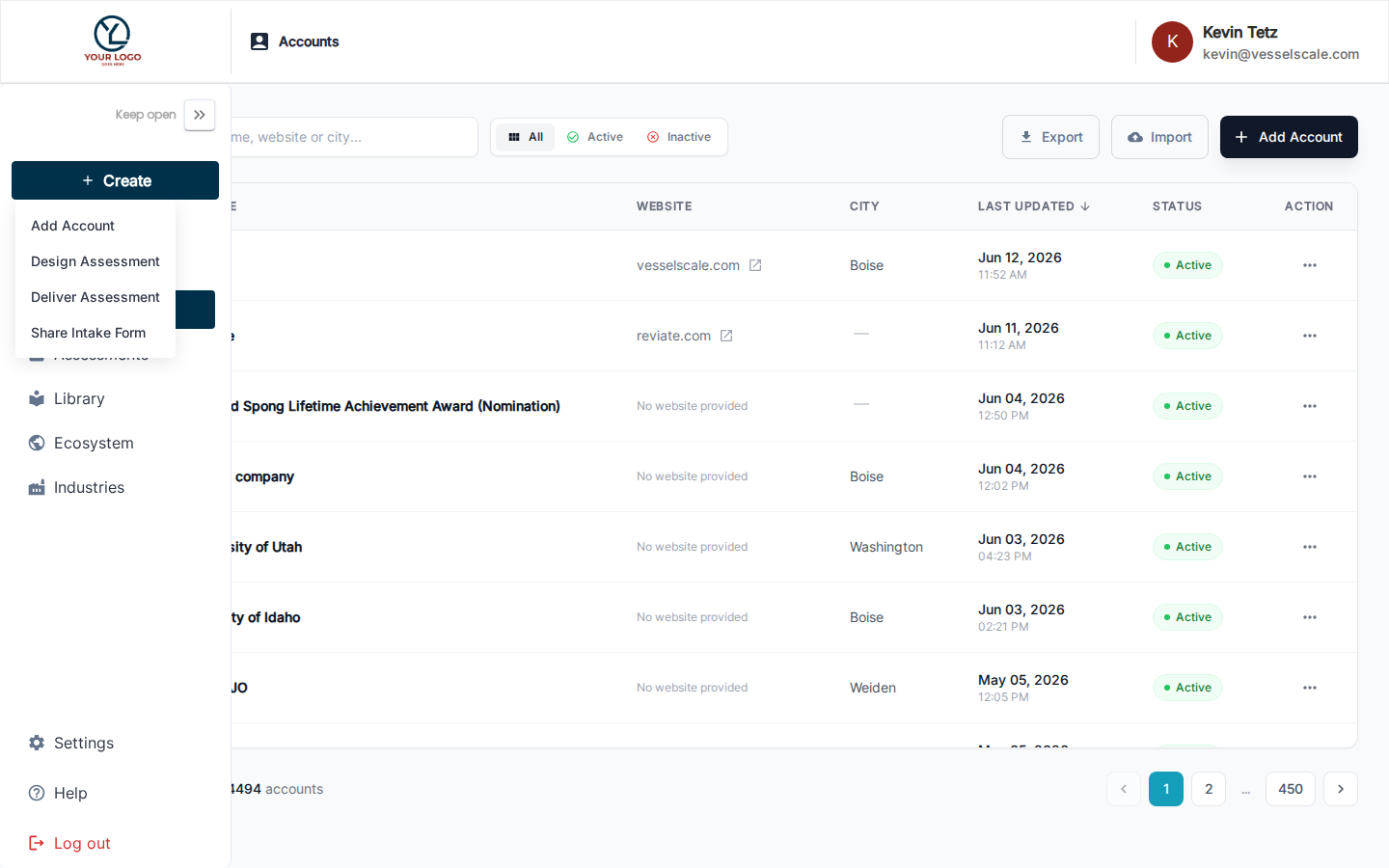Open the actions menu for the Weiden row
The image size is (1389, 868).
(1310, 688)
